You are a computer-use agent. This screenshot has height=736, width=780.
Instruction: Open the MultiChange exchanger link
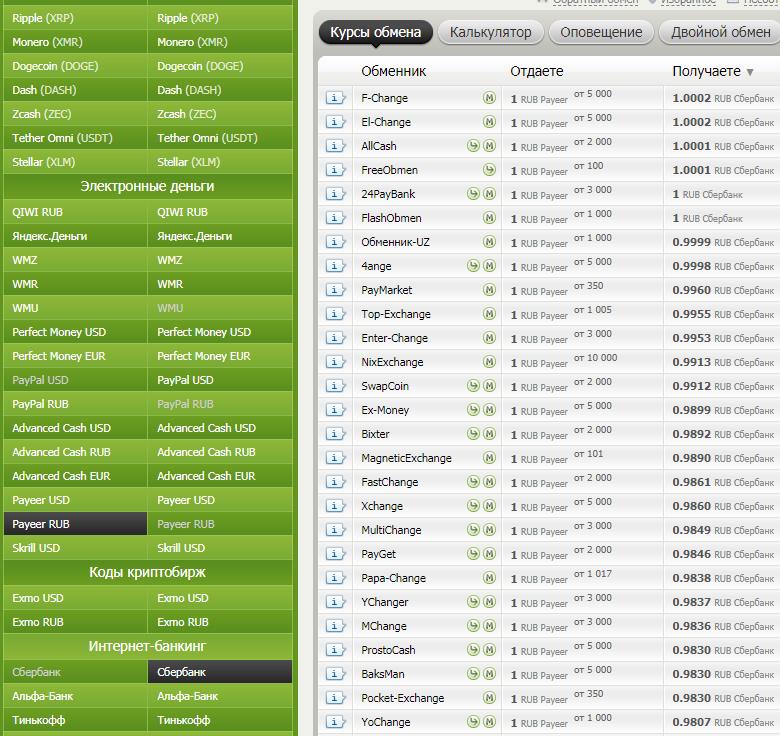pos(391,530)
